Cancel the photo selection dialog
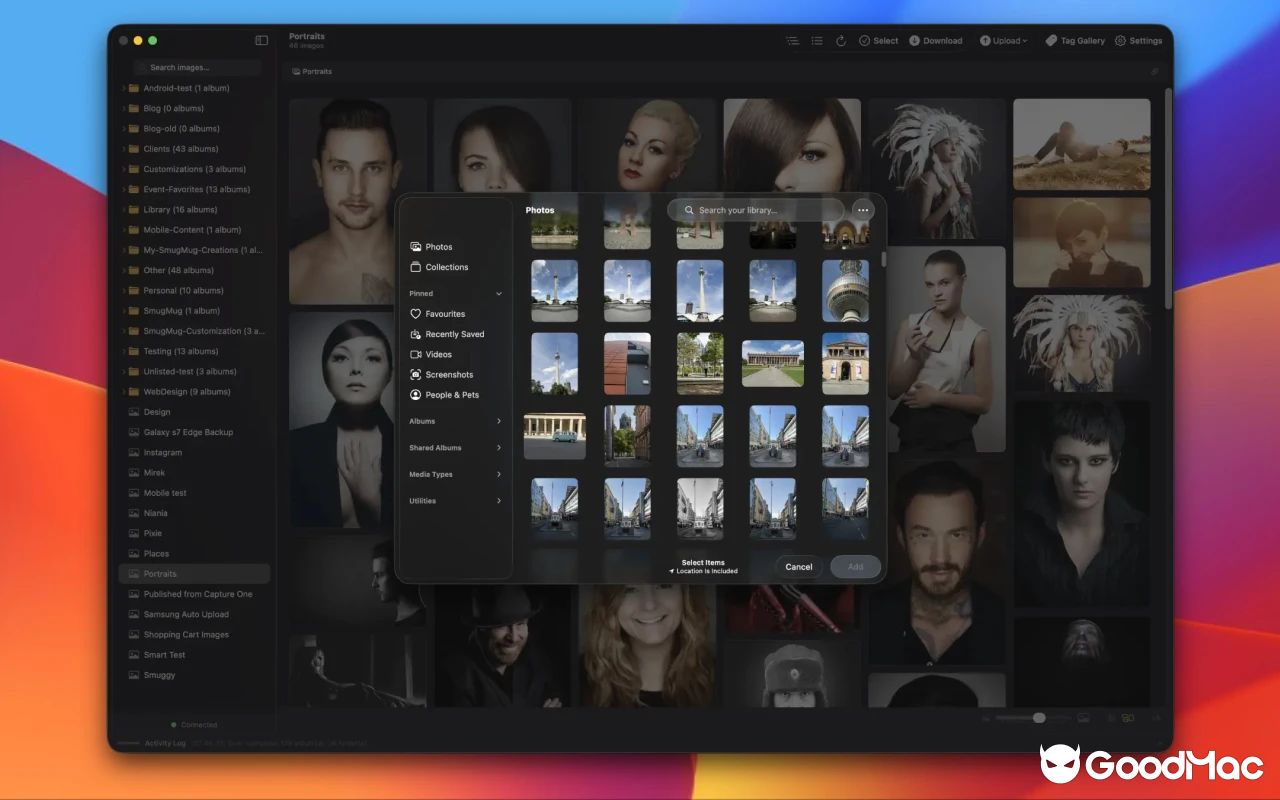Screen dimensions: 1280x800 (x=798, y=566)
